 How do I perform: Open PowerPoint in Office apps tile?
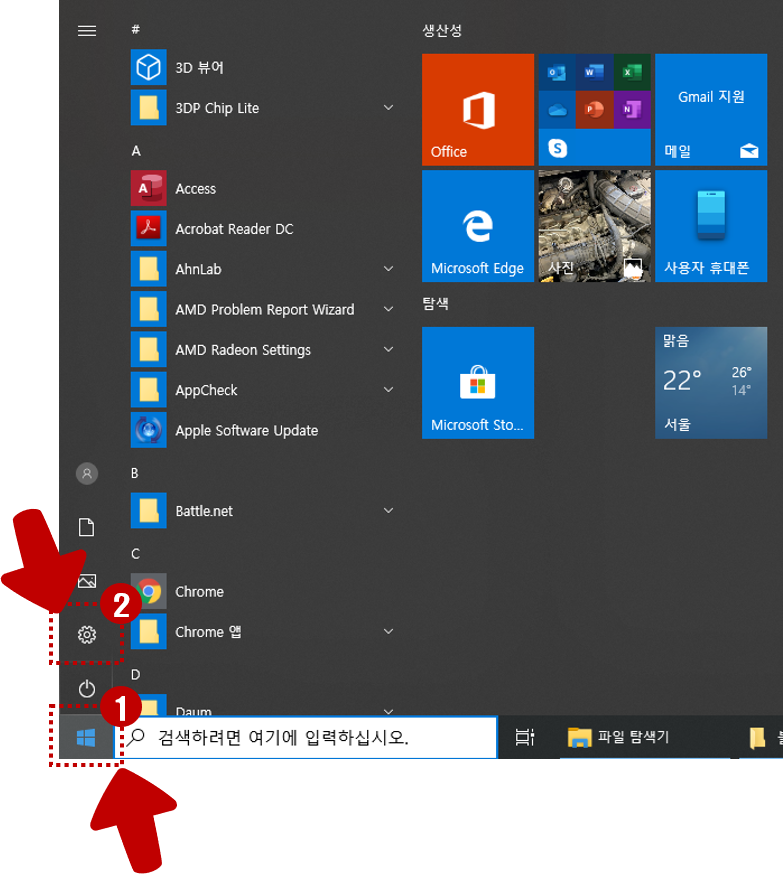click(594, 110)
